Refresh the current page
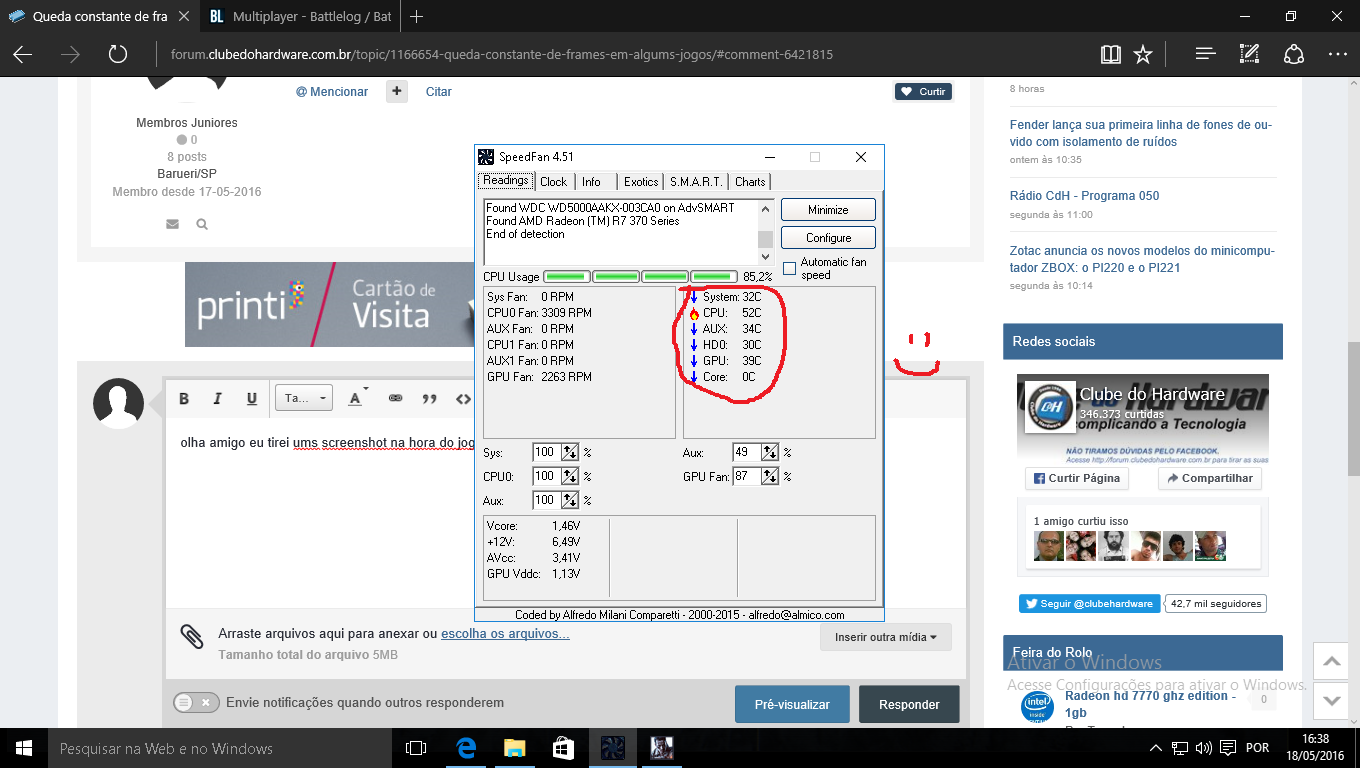Image resolution: width=1360 pixels, height=768 pixels. (x=118, y=54)
